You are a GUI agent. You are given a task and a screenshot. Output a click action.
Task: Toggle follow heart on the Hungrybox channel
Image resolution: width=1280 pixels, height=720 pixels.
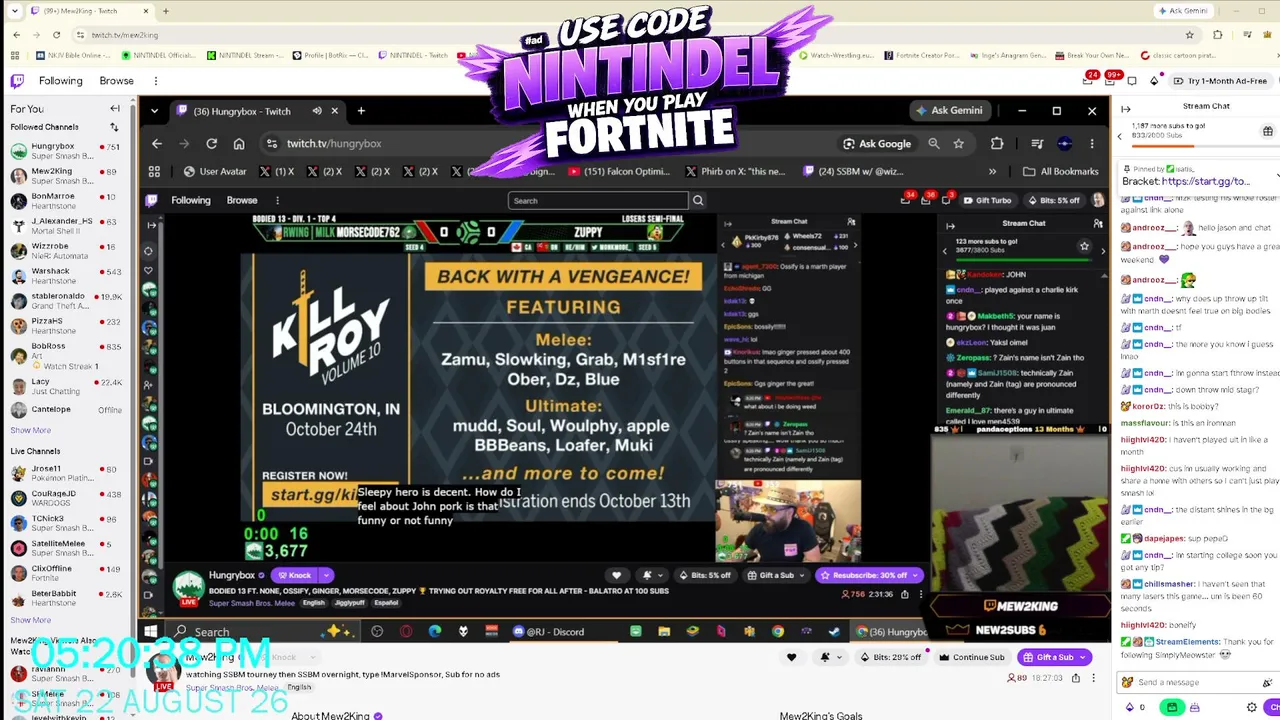tap(616, 575)
